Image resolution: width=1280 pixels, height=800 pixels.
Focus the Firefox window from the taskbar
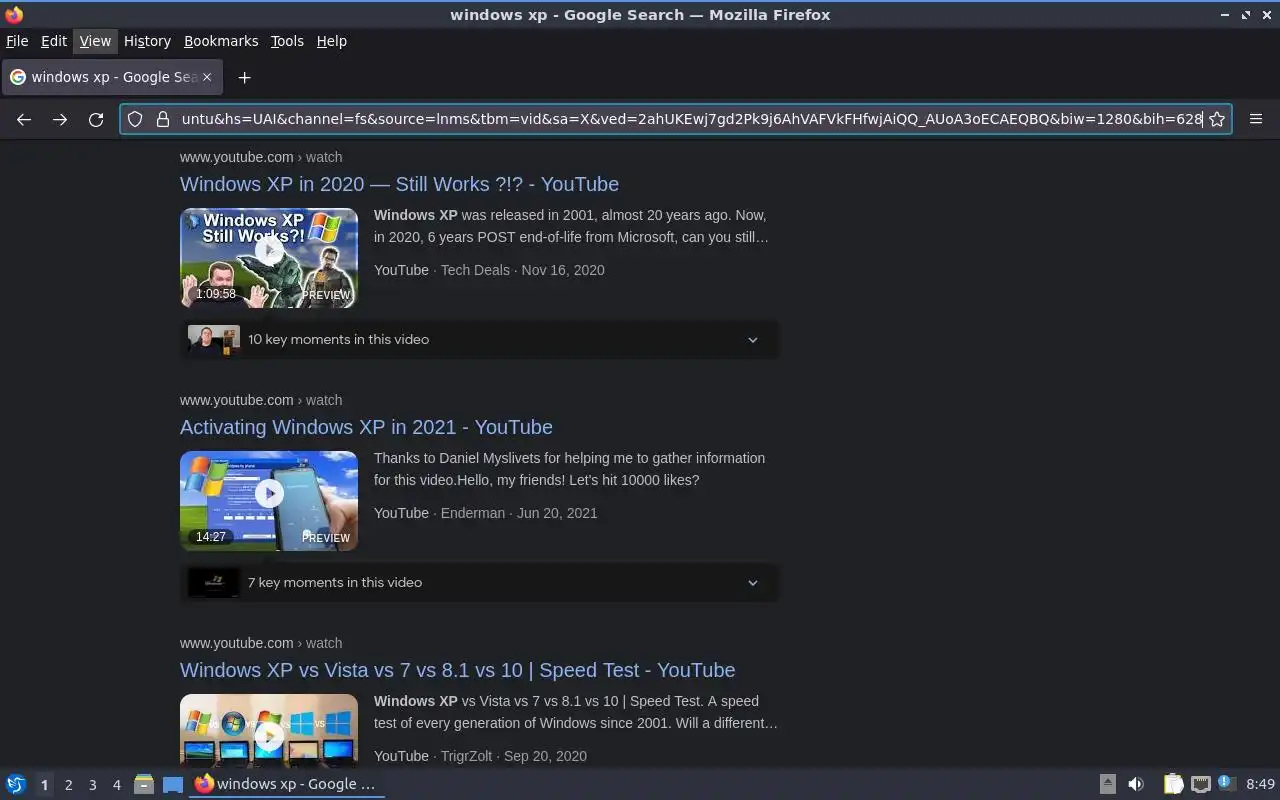pos(287,785)
